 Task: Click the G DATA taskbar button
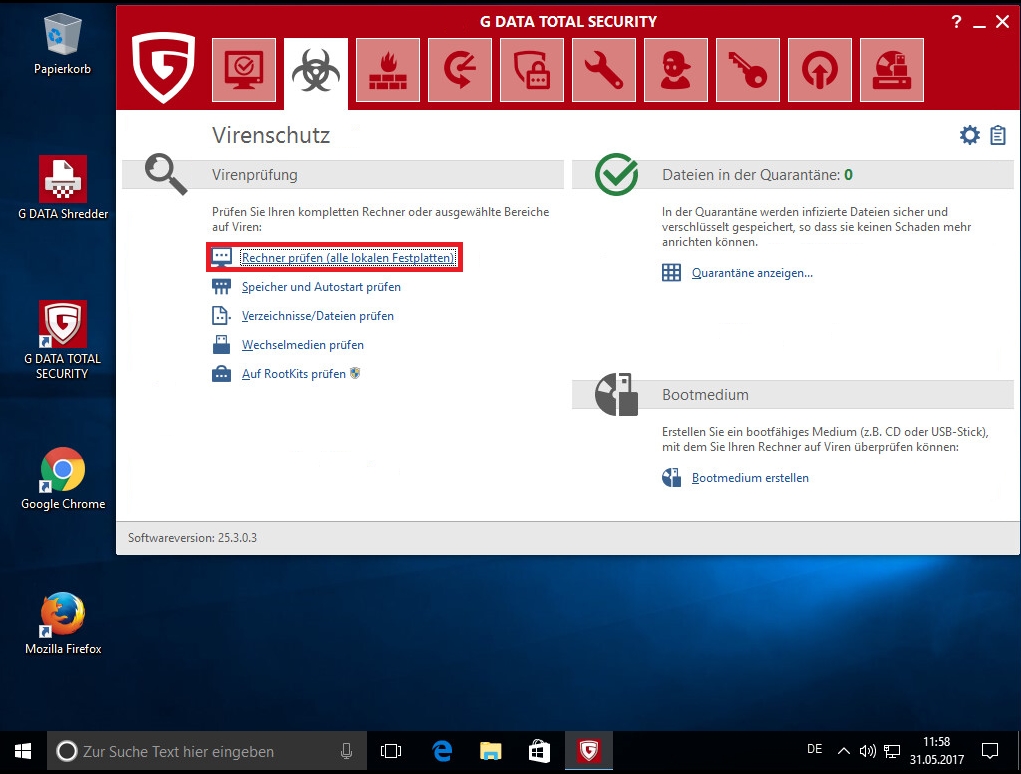(x=589, y=751)
